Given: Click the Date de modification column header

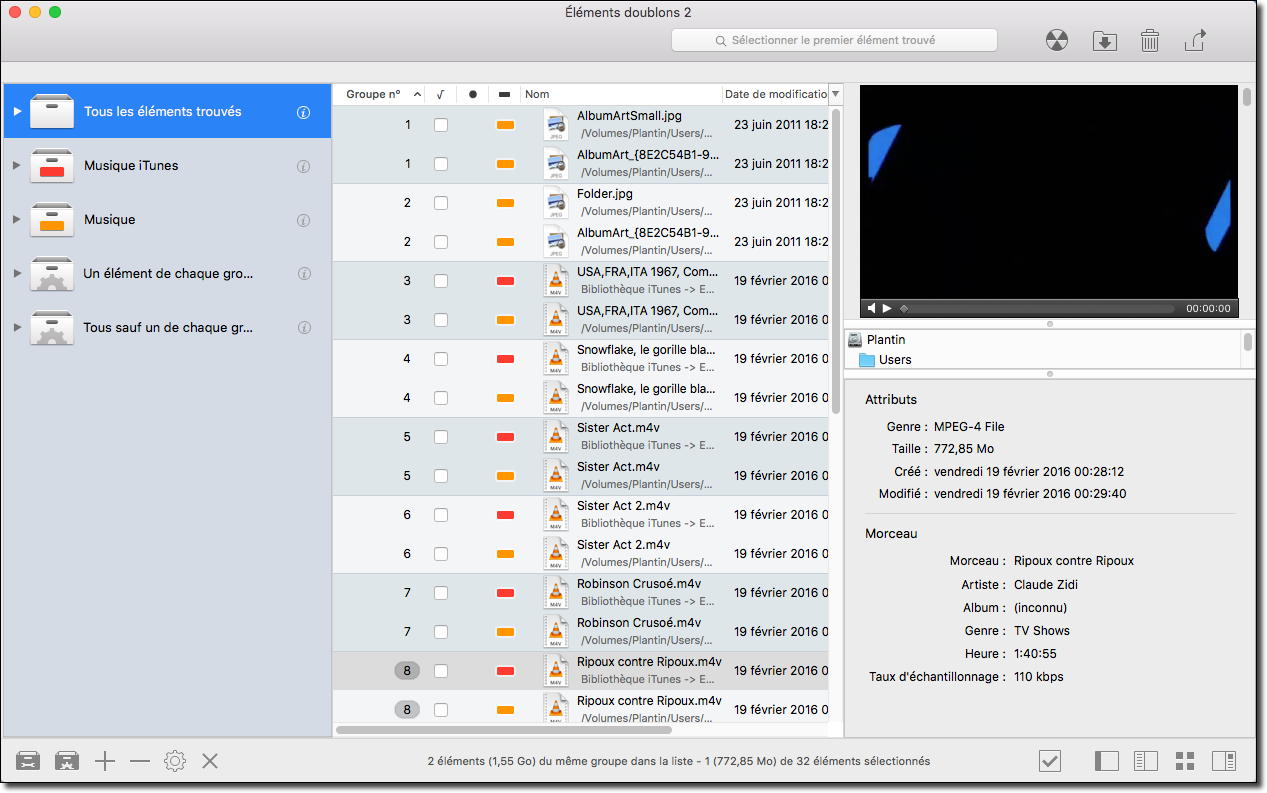Looking at the screenshot, I should 775,94.
